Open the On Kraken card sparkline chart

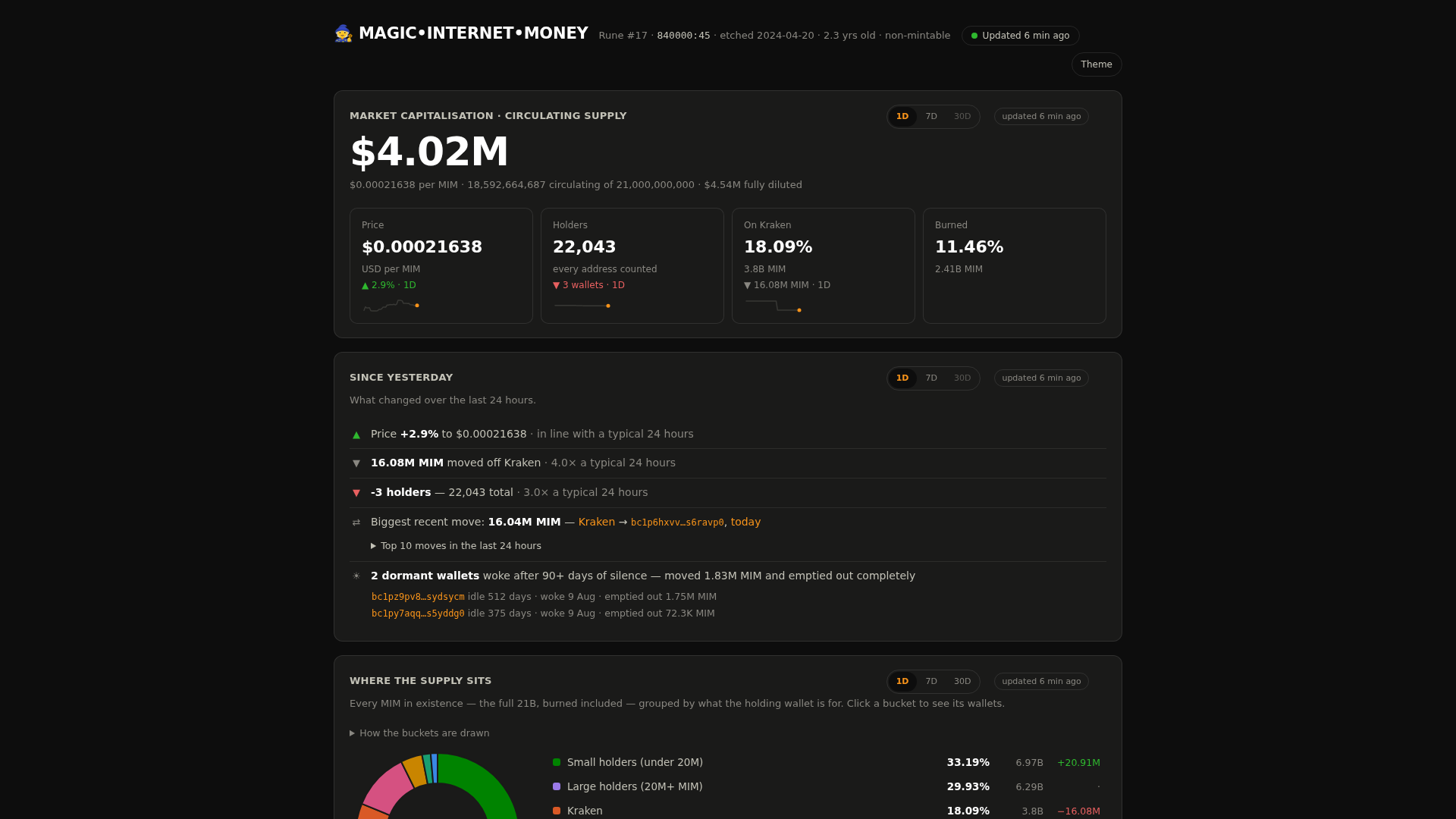pos(773,306)
